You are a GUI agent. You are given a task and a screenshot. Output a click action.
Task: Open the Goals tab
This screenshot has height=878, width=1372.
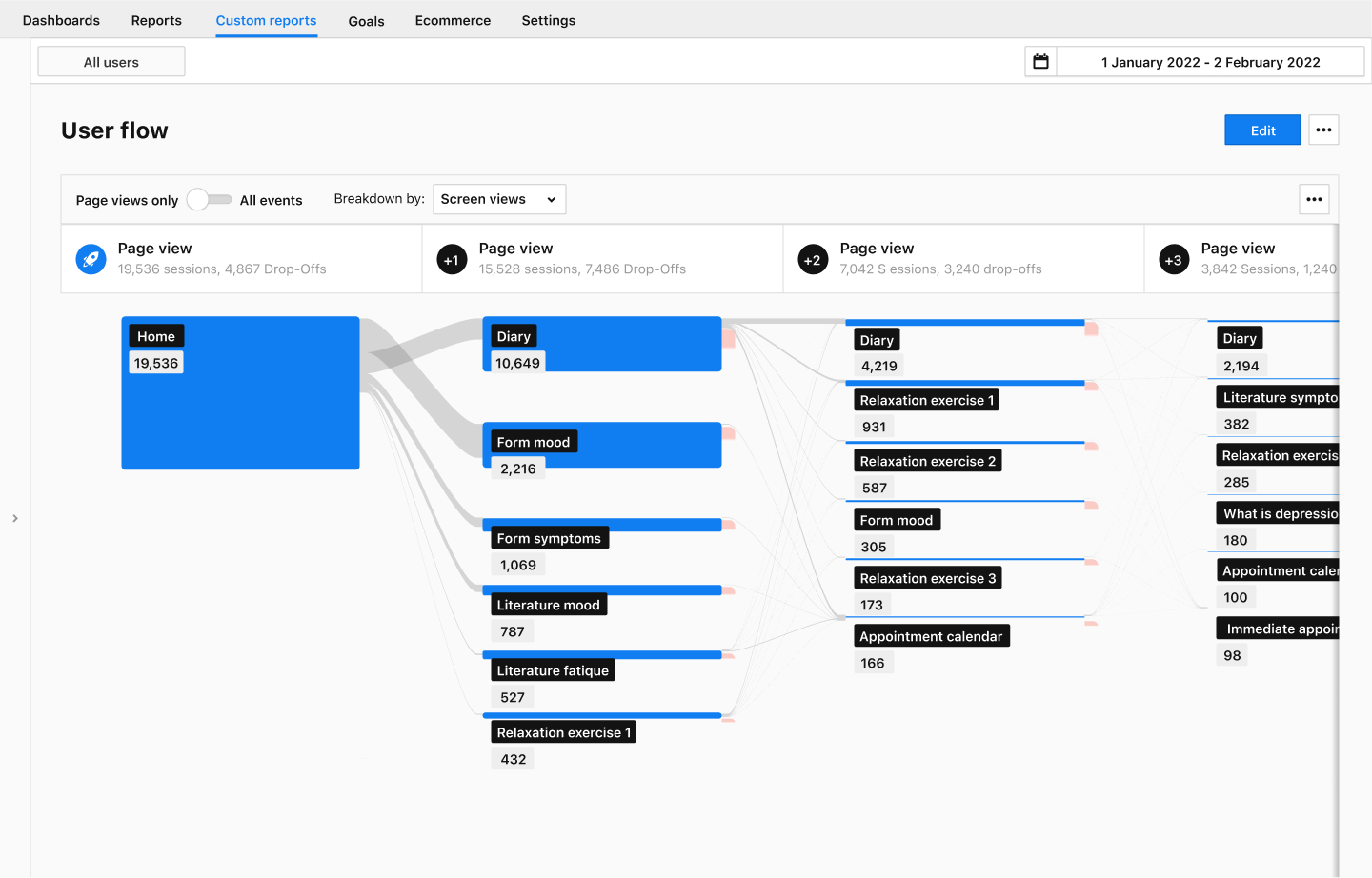[366, 21]
